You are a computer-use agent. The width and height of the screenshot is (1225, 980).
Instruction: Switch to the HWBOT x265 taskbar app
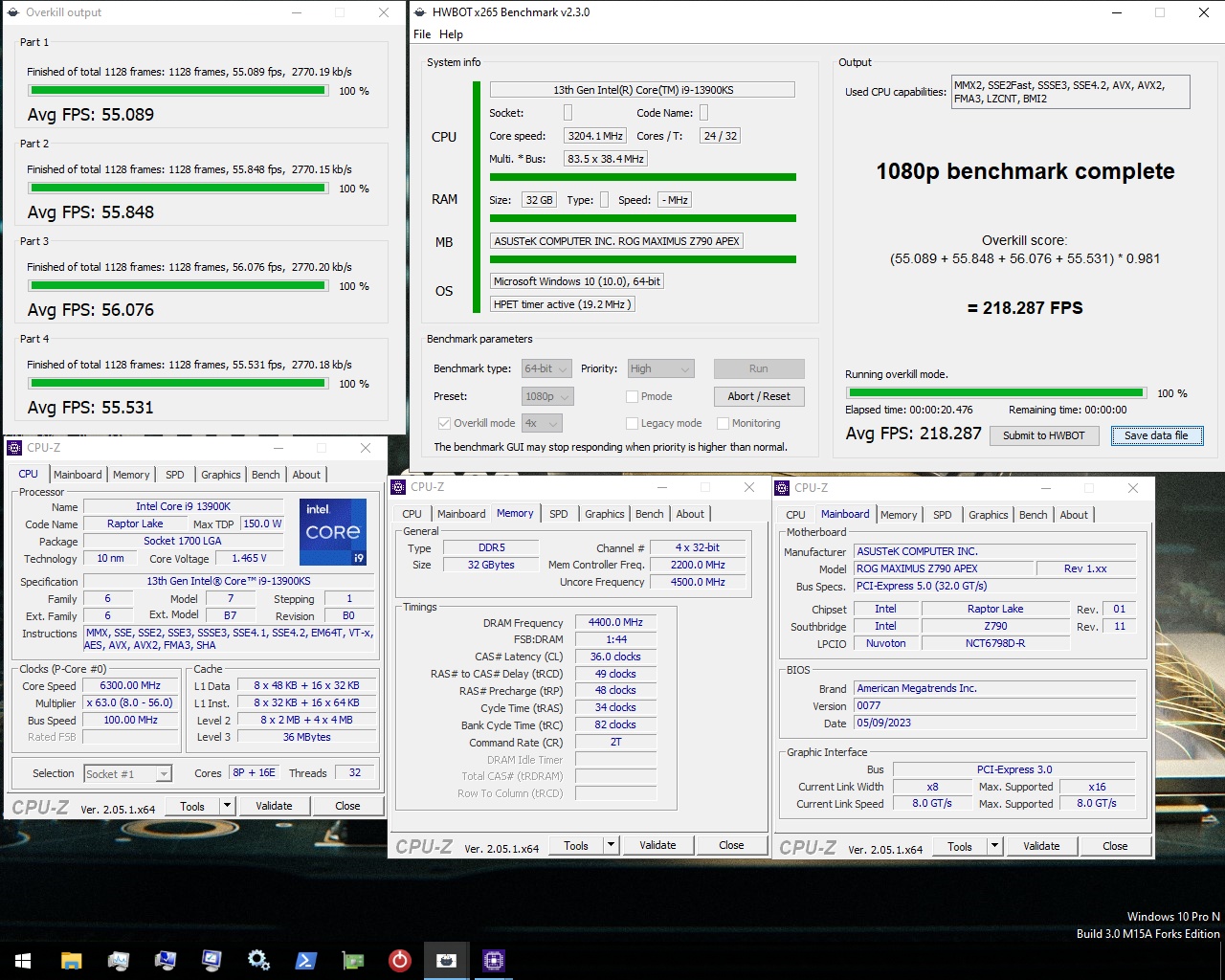tap(446, 960)
